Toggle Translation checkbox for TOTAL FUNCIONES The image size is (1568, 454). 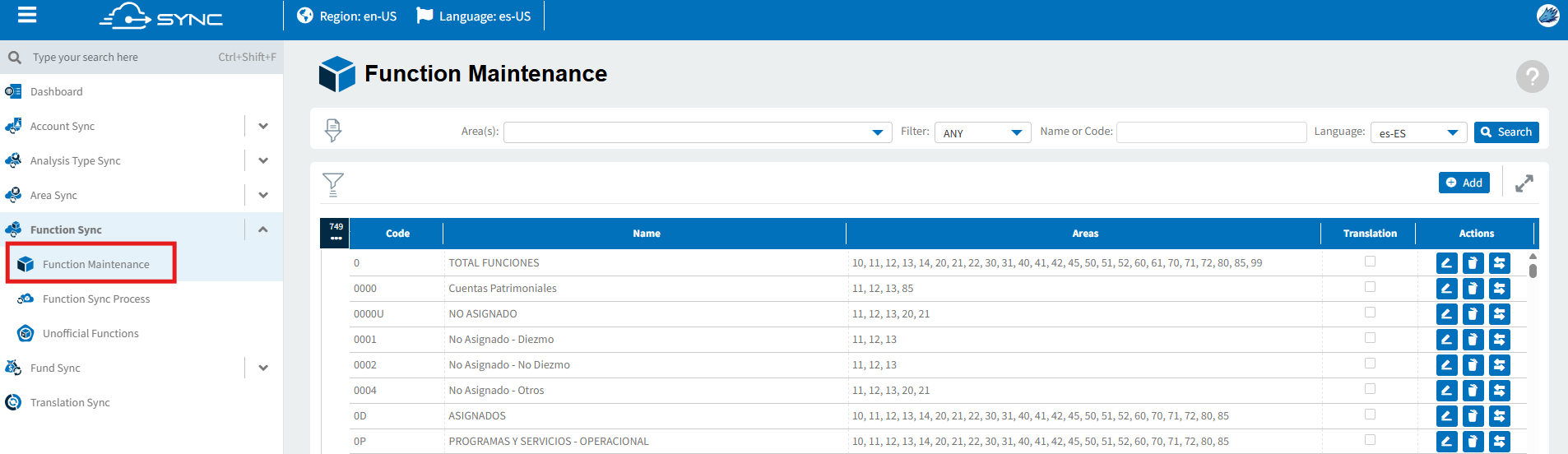coord(1370,262)
